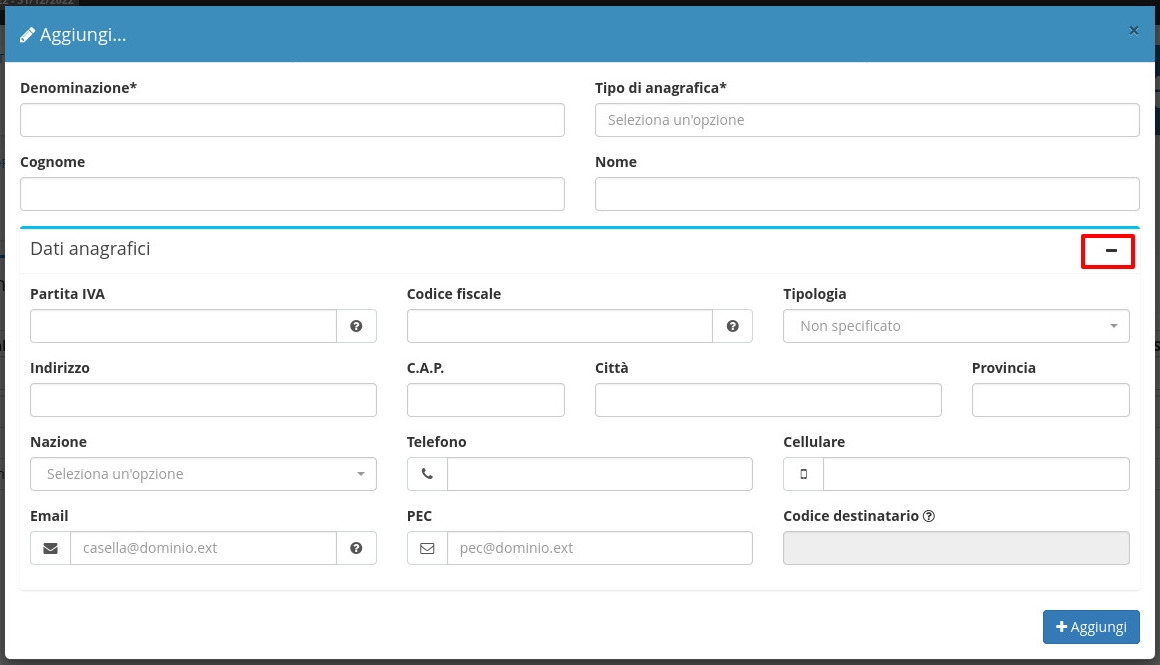Click the envelope icon beside PEC field
The width and height of the screenshot is (1160, 665).
427,548
